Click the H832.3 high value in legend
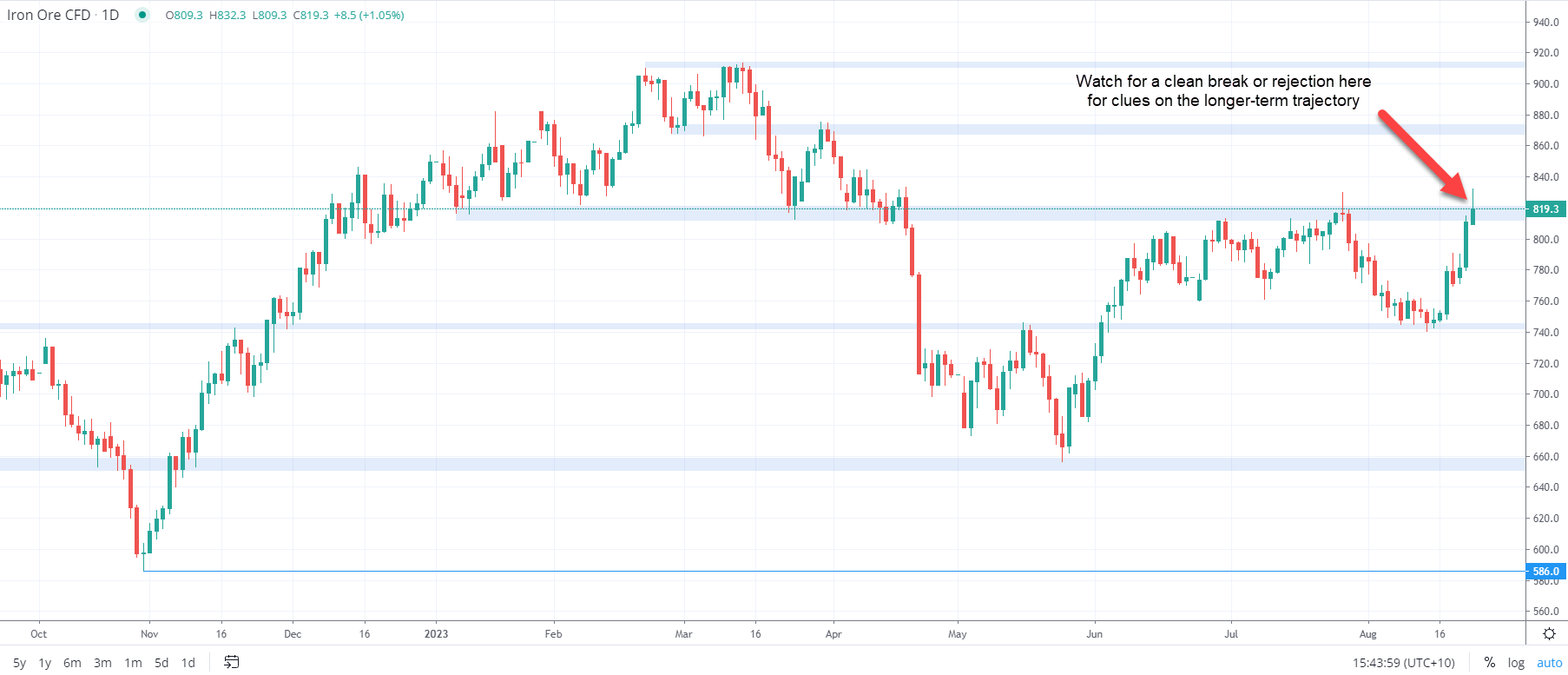Viewport: 1568px width, 675px height. [x=227, y=15]
